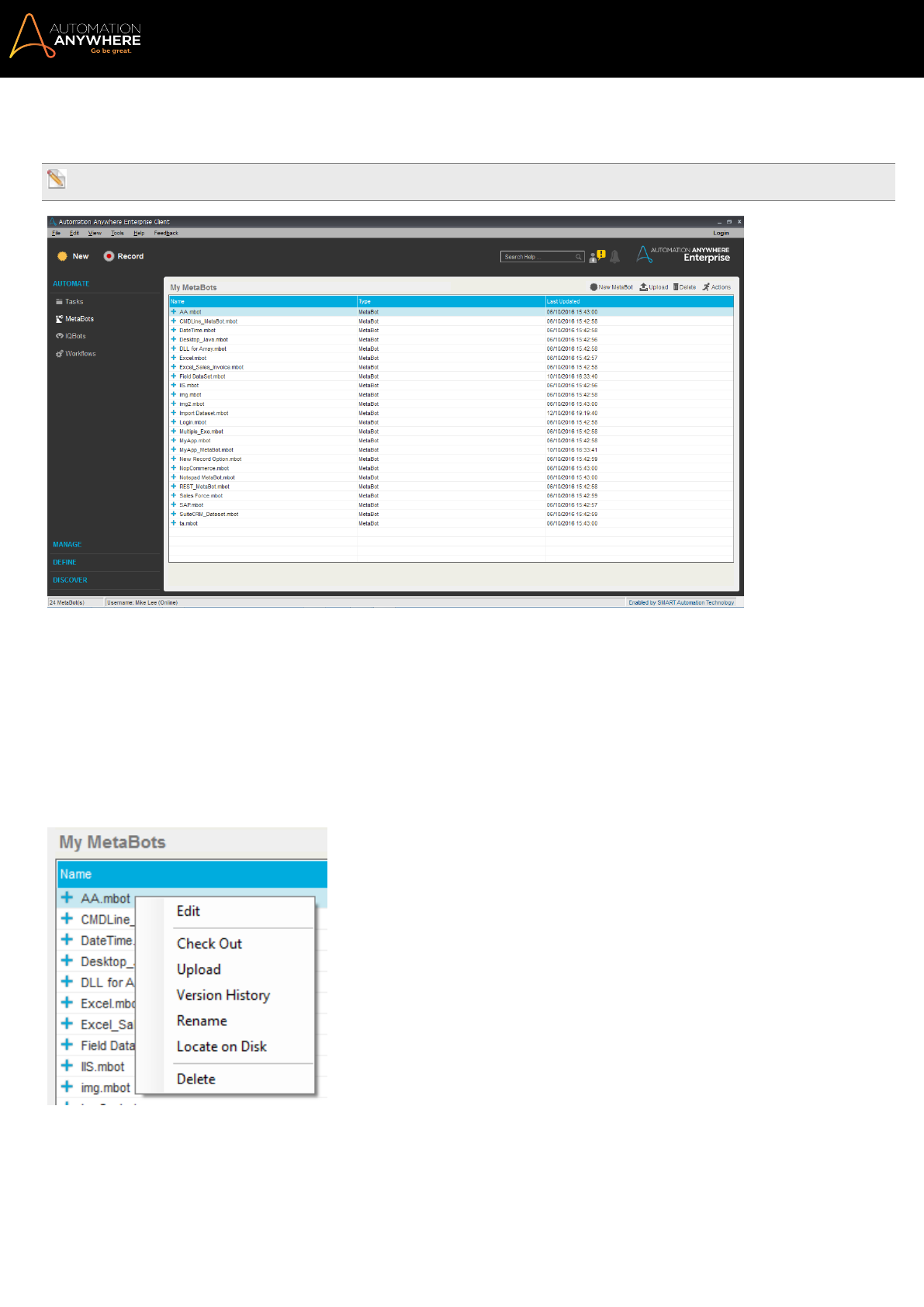Open the Tools menu
This screenshot has width=924, height=1307.
click(117, 233)
